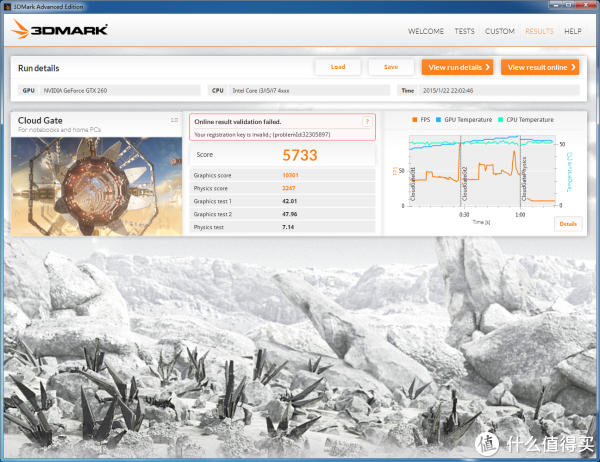
Task: Click the Graphics test 2 row
Action: (x=282, y=214)
